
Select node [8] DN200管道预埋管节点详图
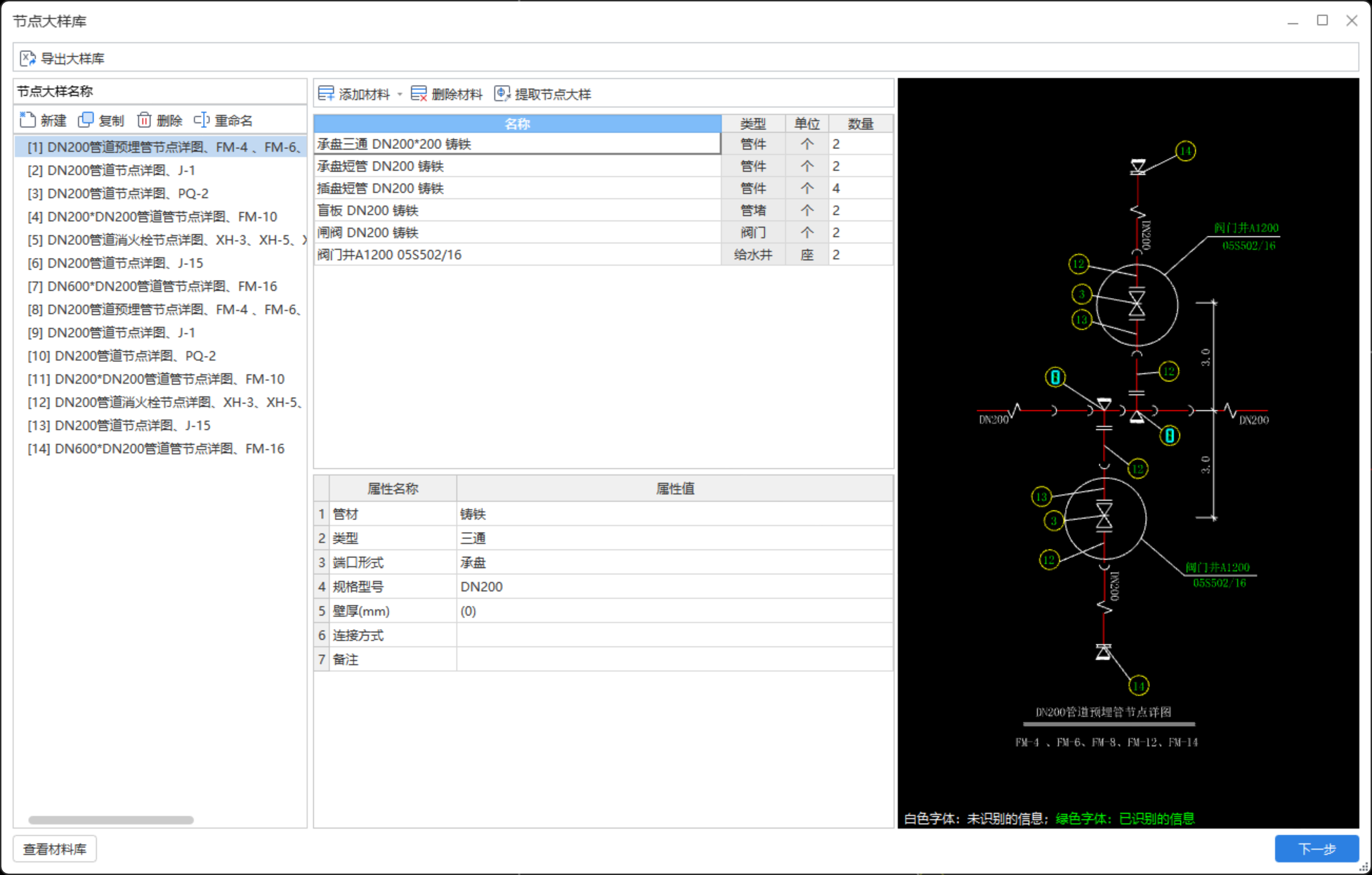[x=161, y=309]
